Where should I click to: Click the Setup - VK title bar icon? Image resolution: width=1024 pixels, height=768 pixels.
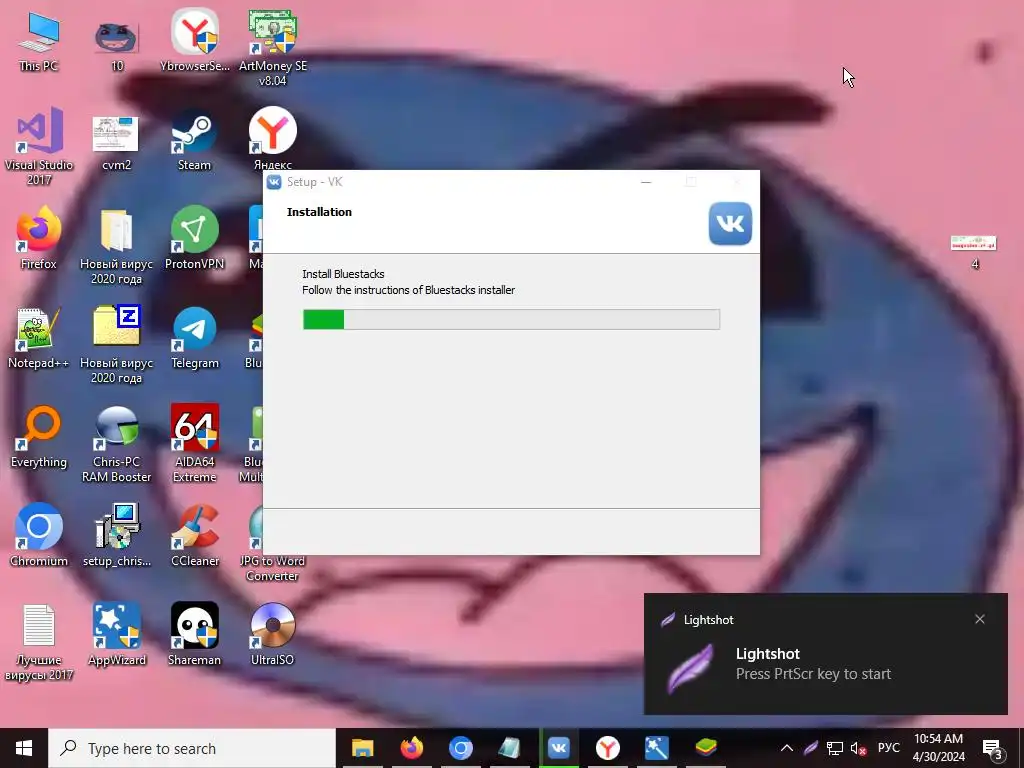274,182
